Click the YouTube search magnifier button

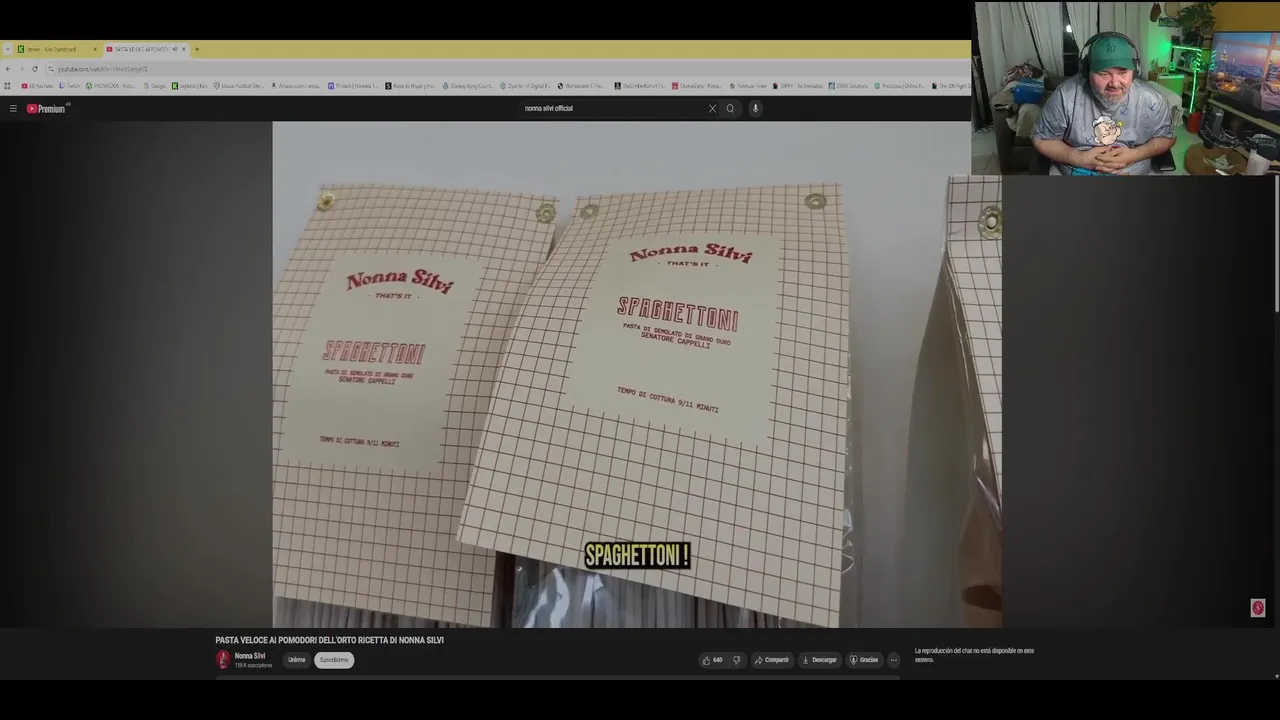coord(730,108)
